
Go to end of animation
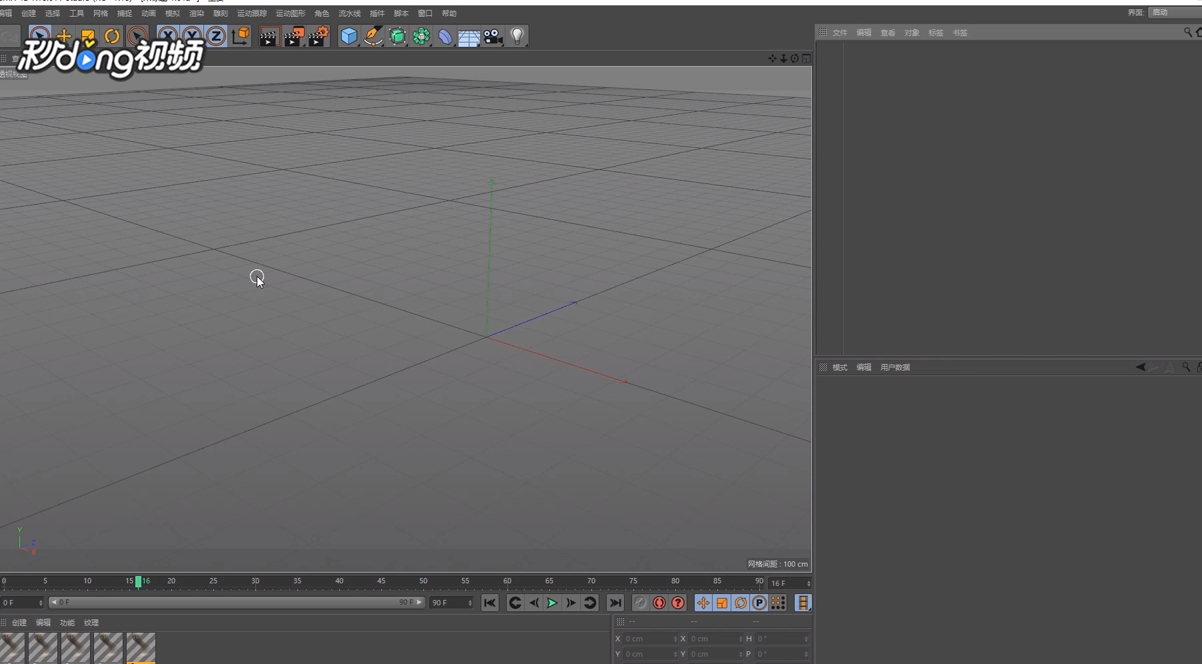[x=615, y=603]
